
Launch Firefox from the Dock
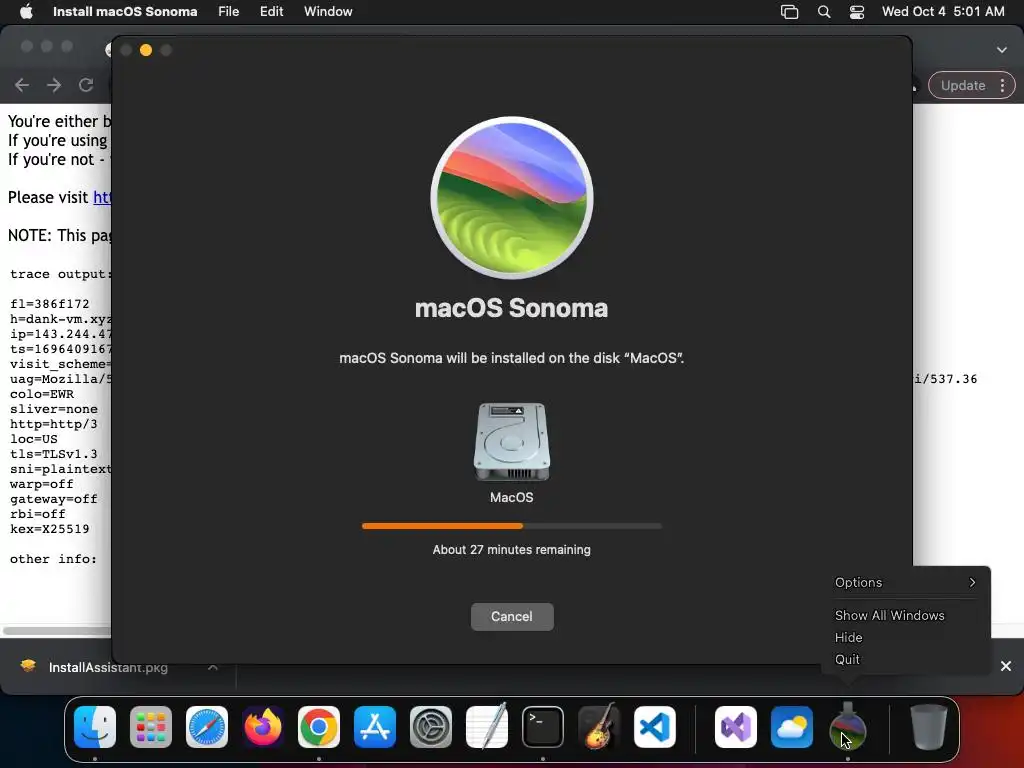(x=263, y=727)
